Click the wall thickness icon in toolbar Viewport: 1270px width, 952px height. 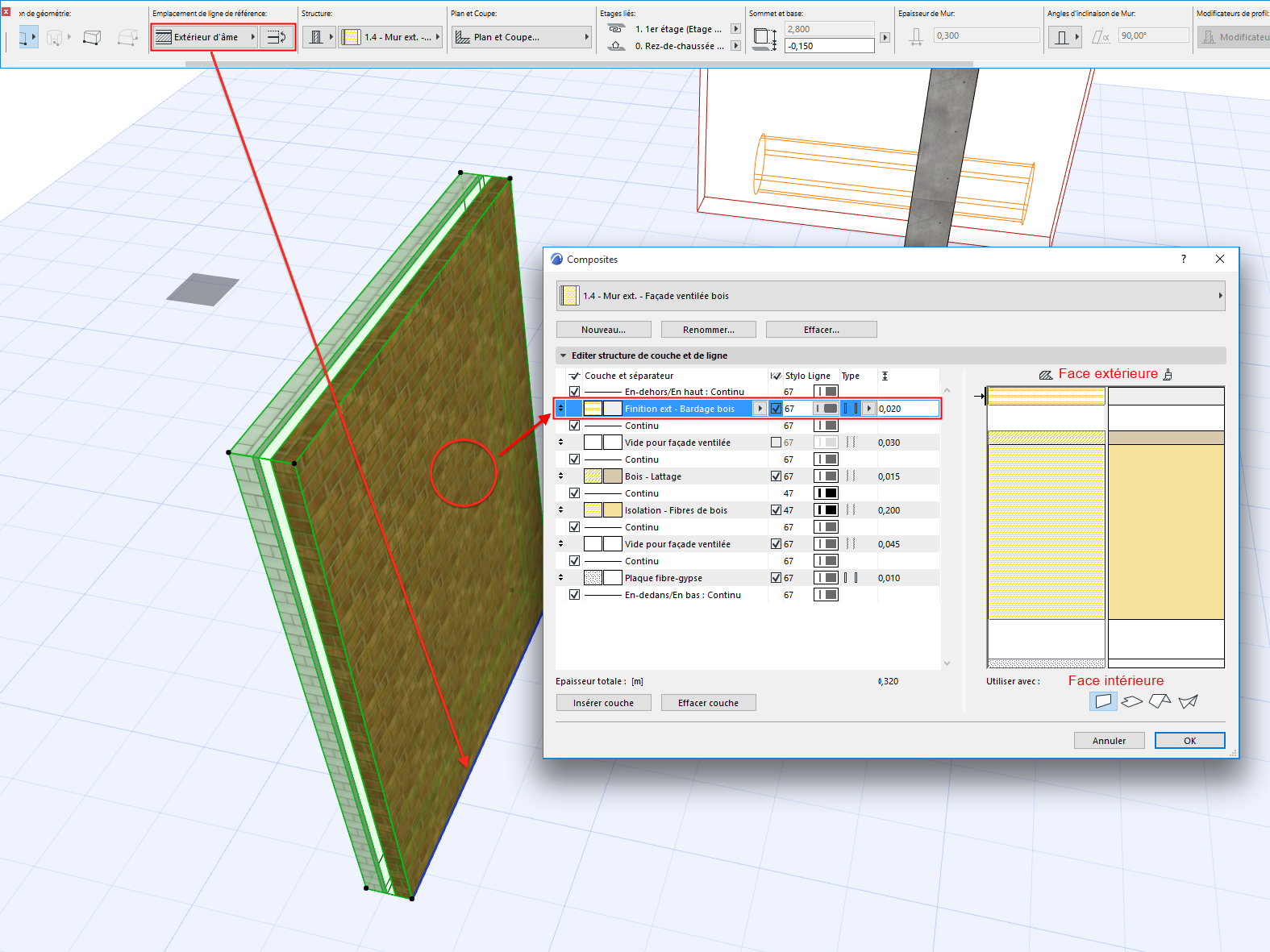[x=915, y=36]
